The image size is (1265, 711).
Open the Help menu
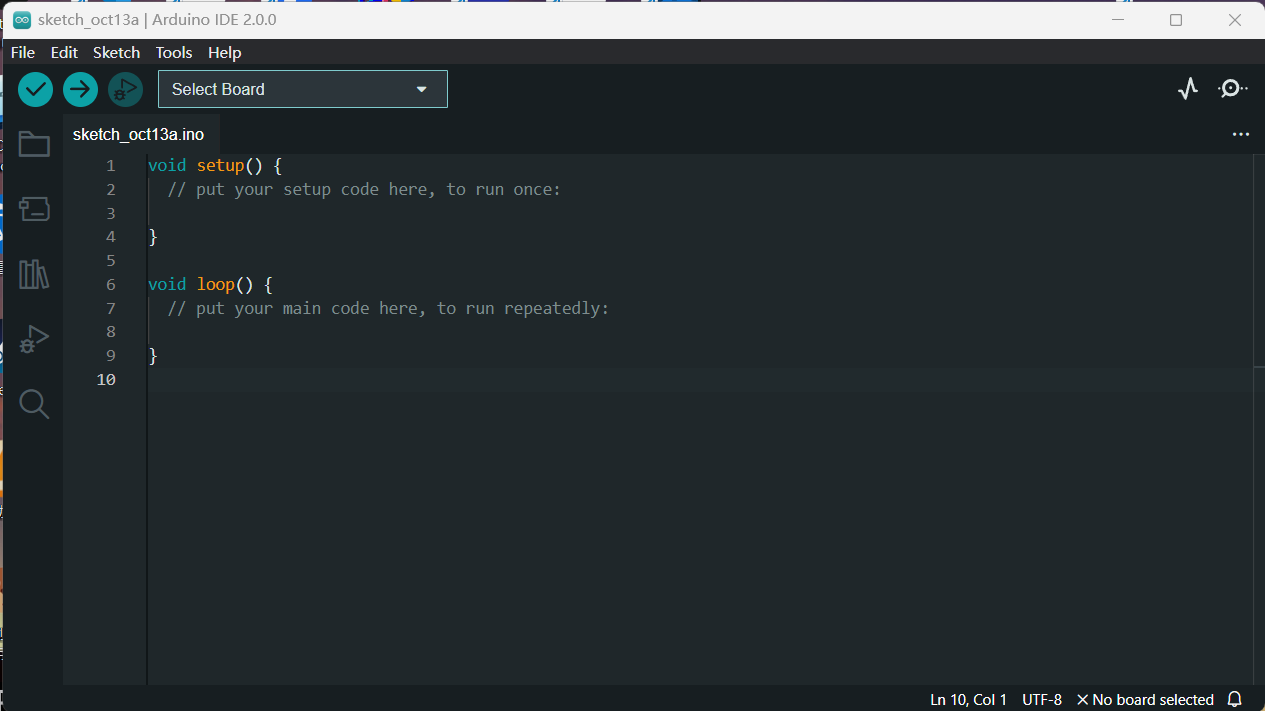225,52
